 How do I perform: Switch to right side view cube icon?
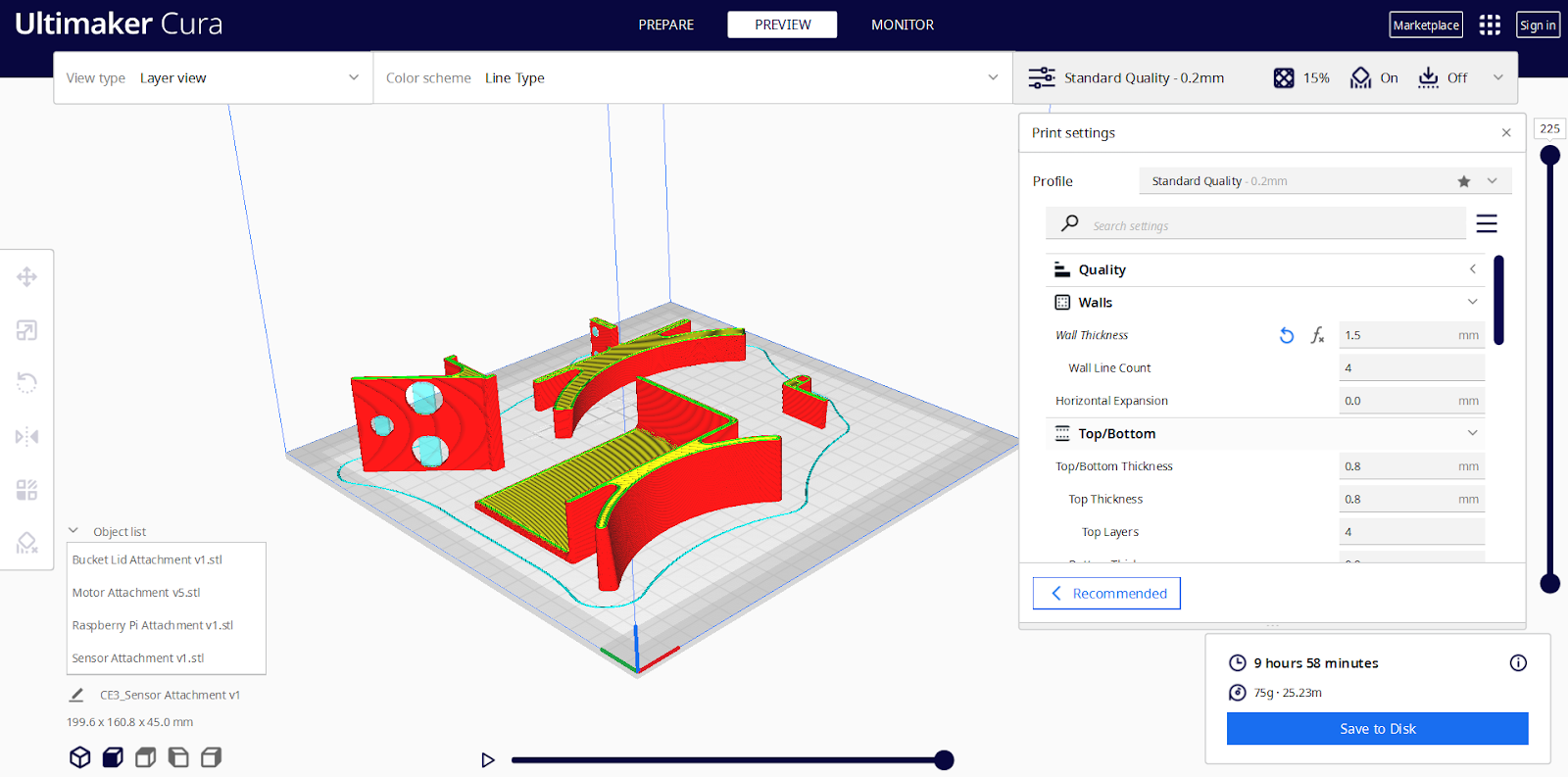click(211, 757)
